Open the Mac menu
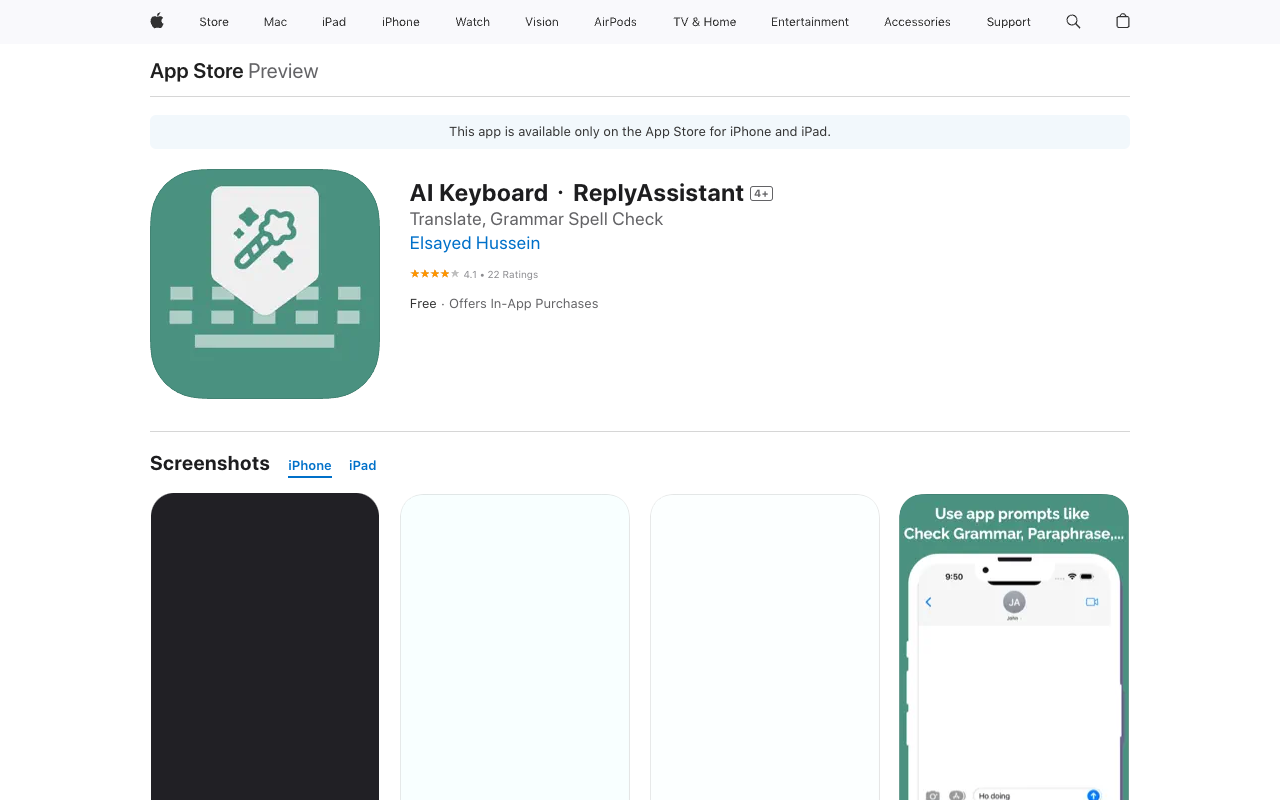Image resolution: width=1280 pixels, height=800 pixels. click(275, 22)
